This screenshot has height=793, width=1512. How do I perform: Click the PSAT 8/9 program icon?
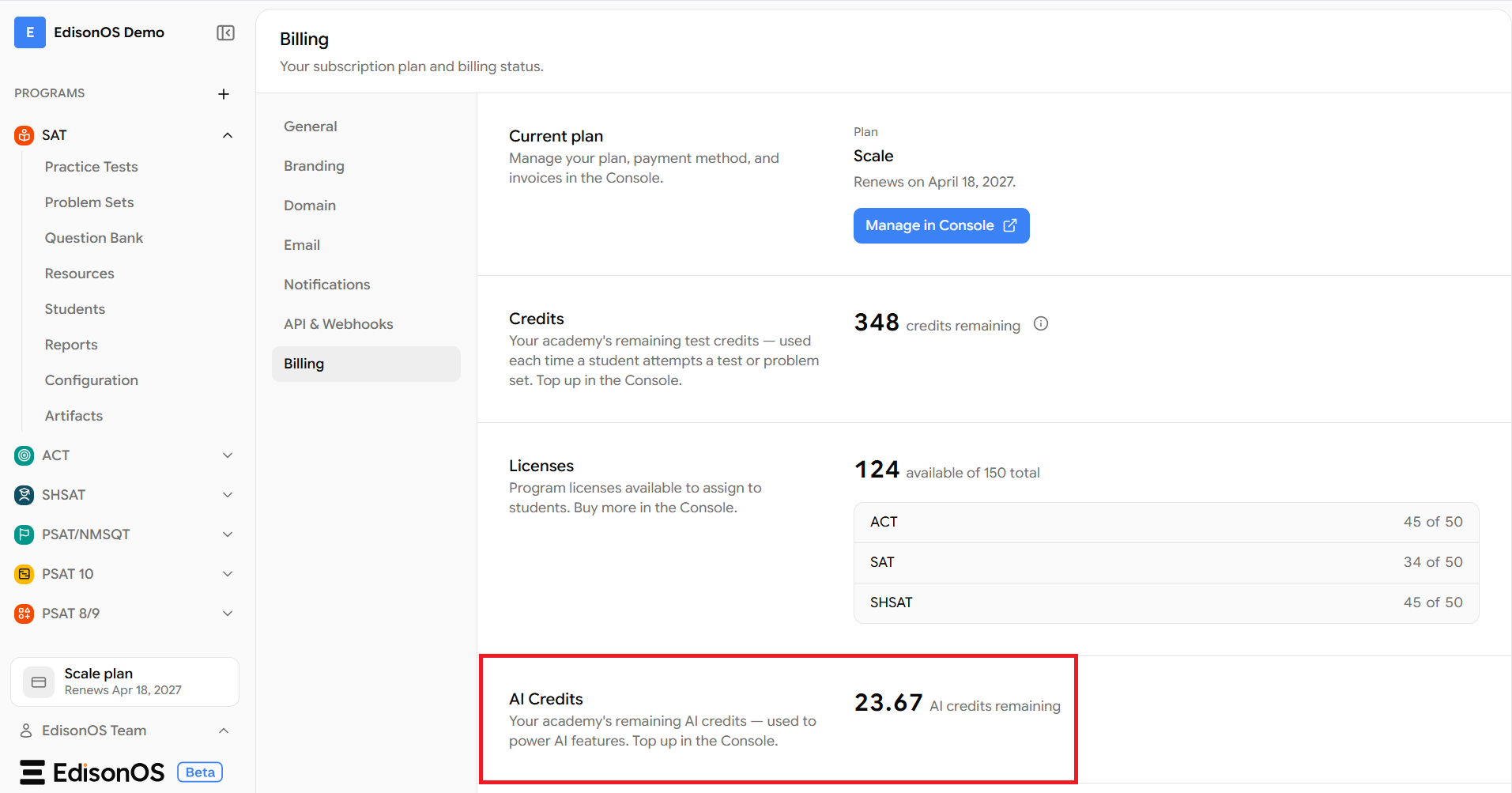(x=25, y=614)
